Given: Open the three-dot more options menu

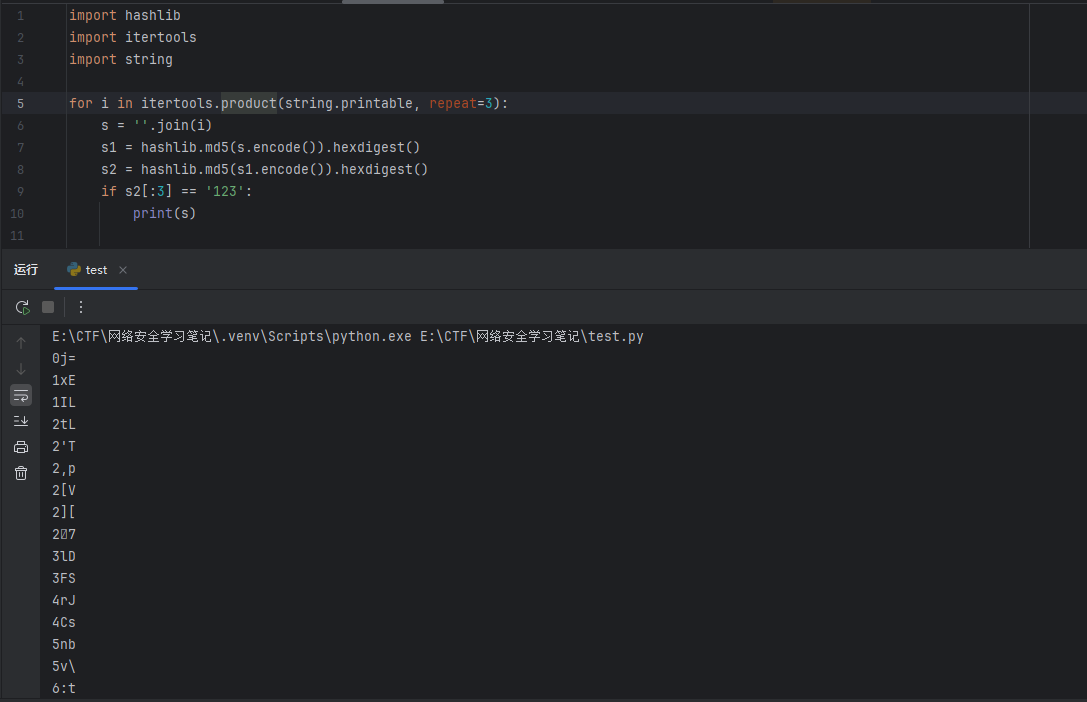Looking at the screenshot, I should [81, 307].
